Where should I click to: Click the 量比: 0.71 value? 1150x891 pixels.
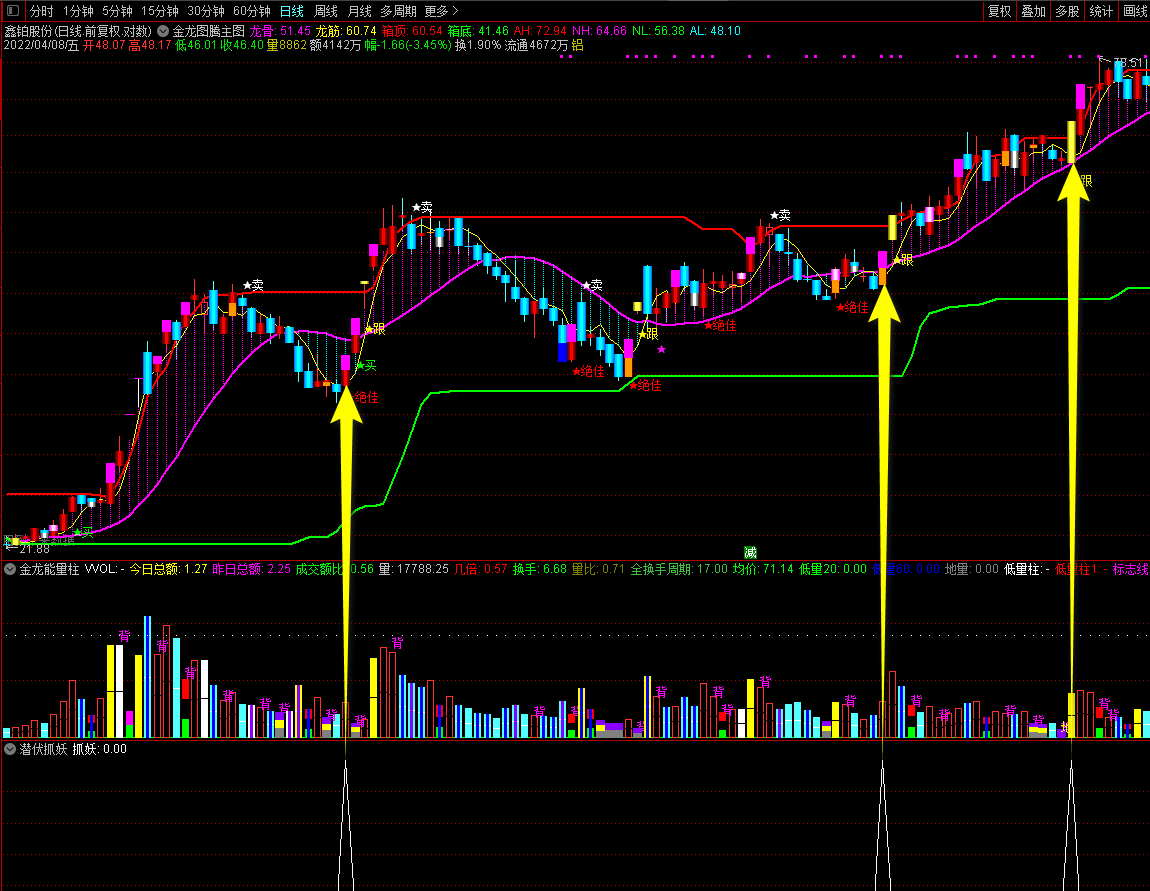[598, 568]
